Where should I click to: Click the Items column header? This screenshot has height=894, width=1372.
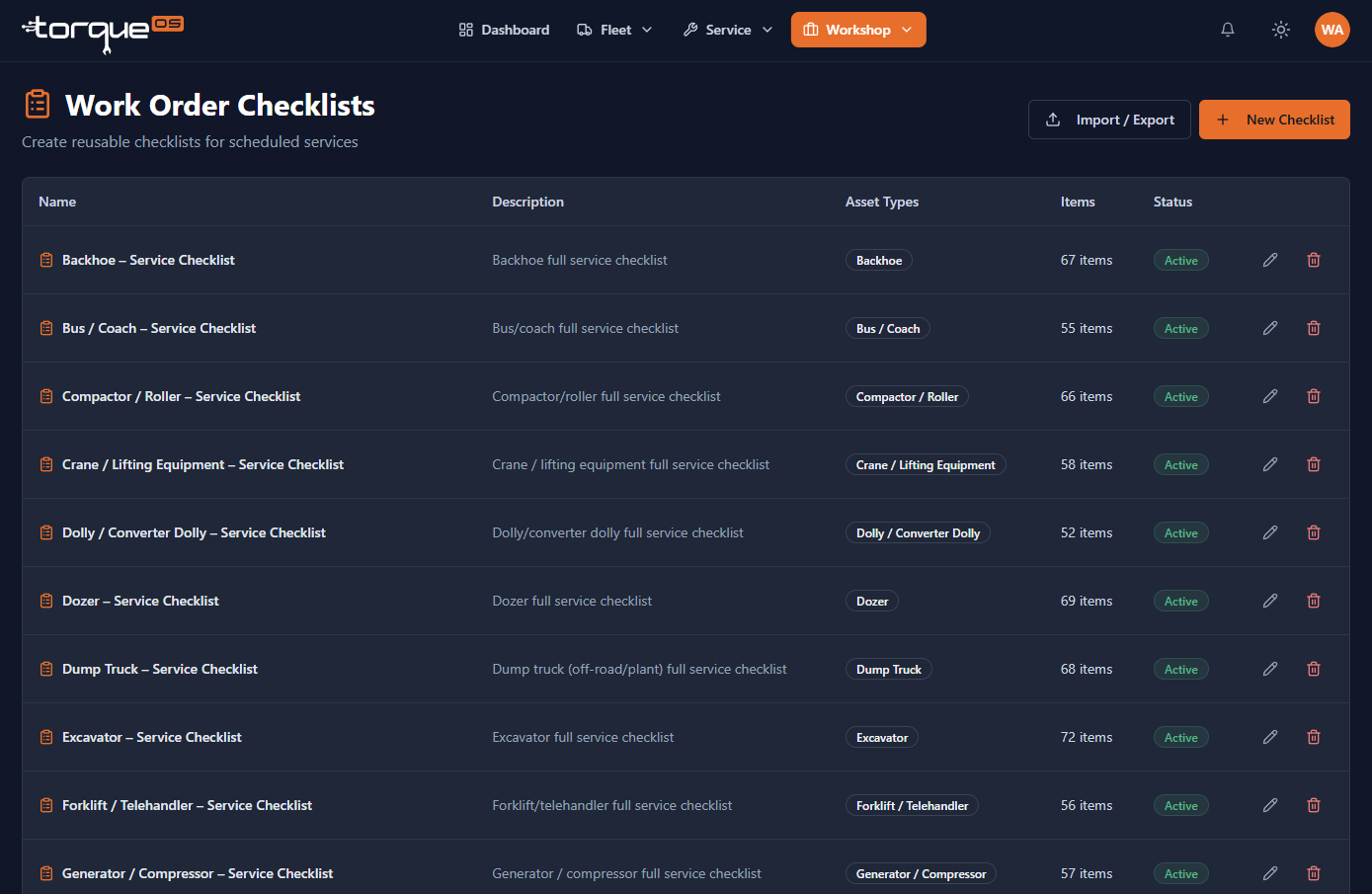click(x=1078, y=202)
